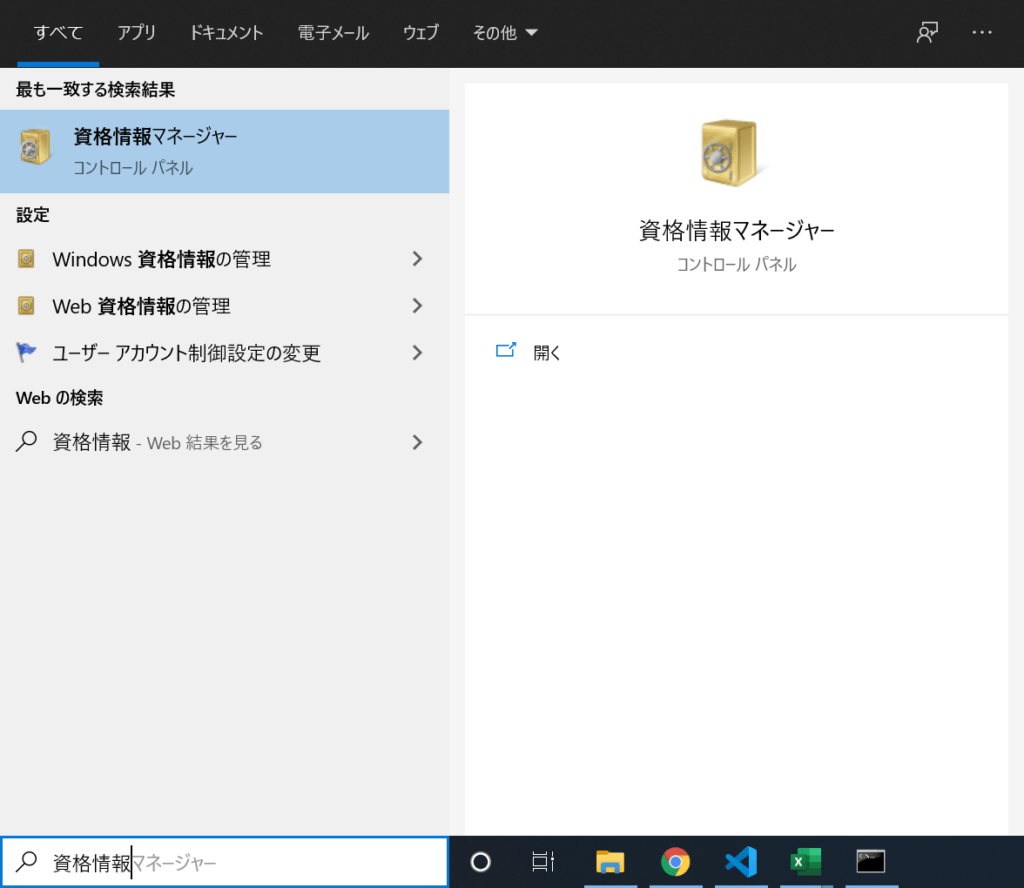Search the web for 資格情報
The image size is (1024, 888).
pyautogui.click(x=202, y=443)
